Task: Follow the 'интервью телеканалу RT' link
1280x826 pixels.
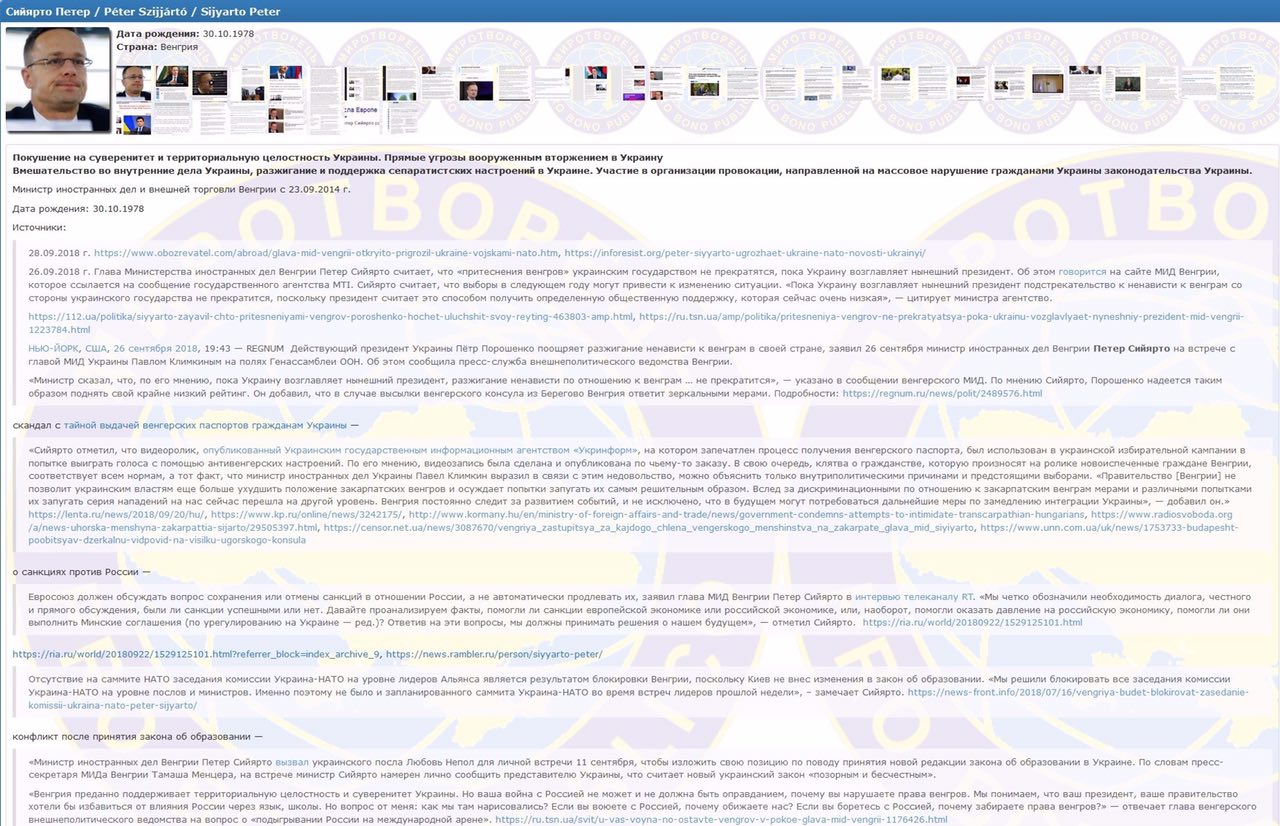Action: coord(914,596)
